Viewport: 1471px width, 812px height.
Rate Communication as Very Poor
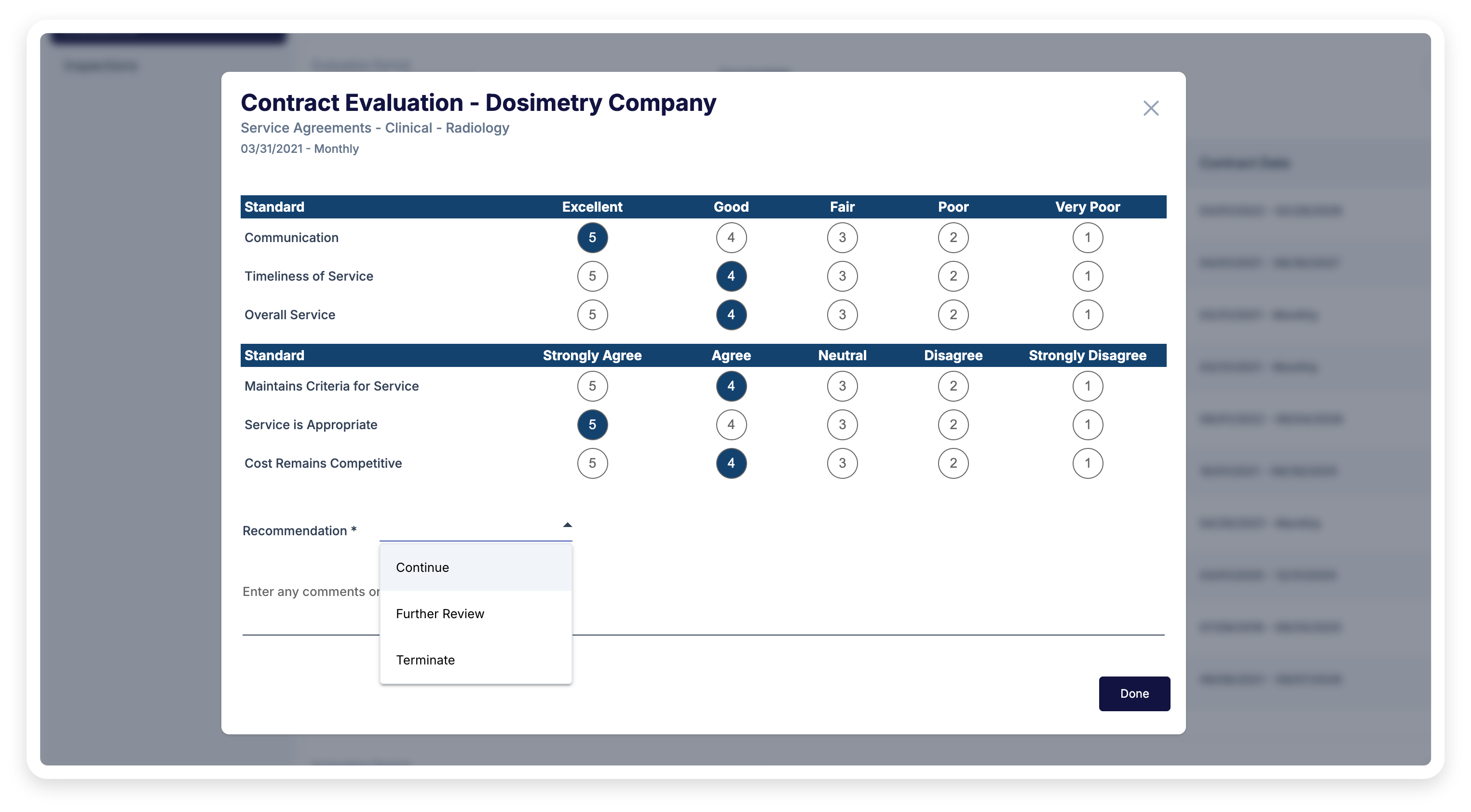(1087, 238)
